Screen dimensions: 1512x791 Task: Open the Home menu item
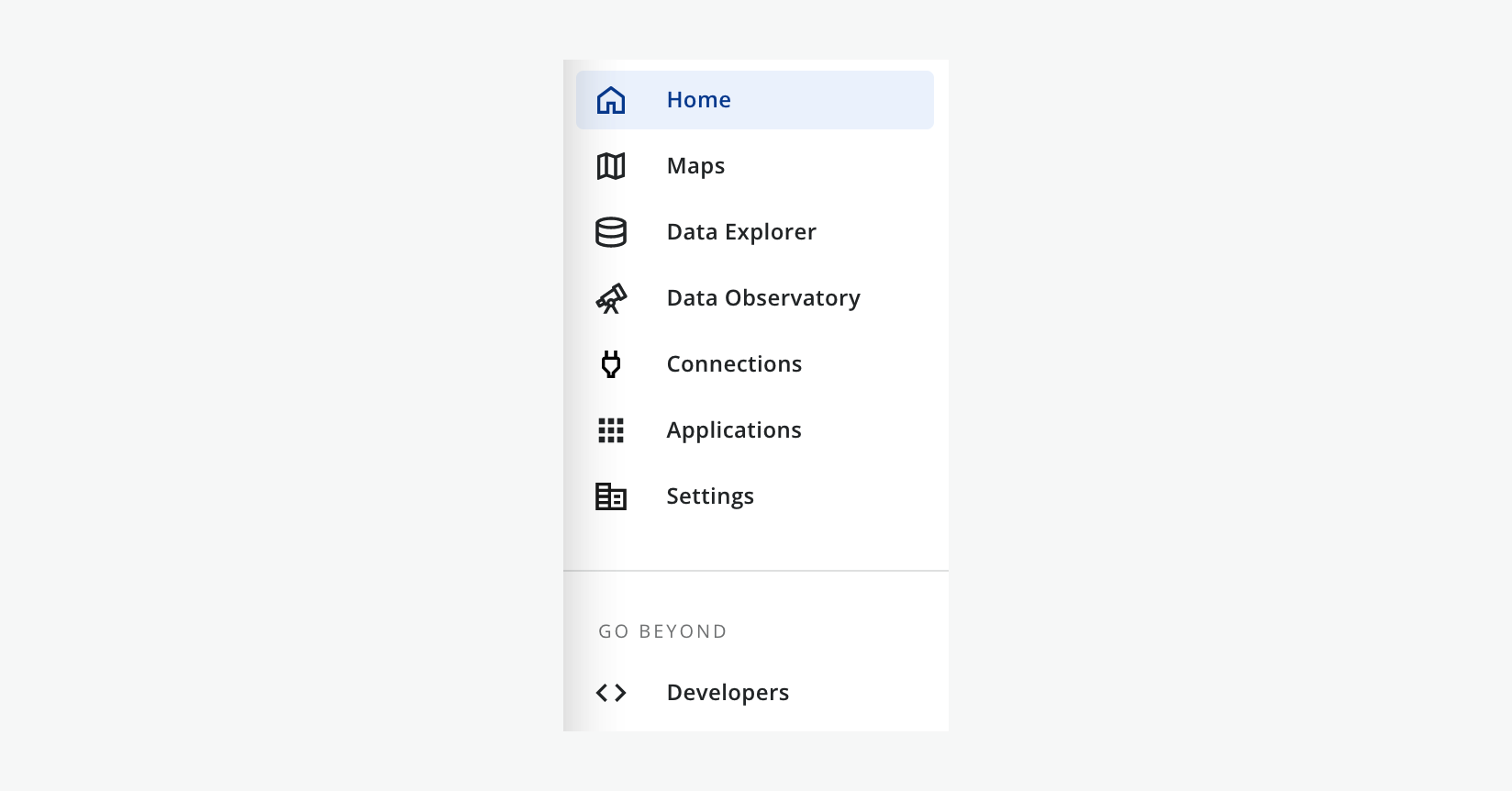[x=755, y=100]
